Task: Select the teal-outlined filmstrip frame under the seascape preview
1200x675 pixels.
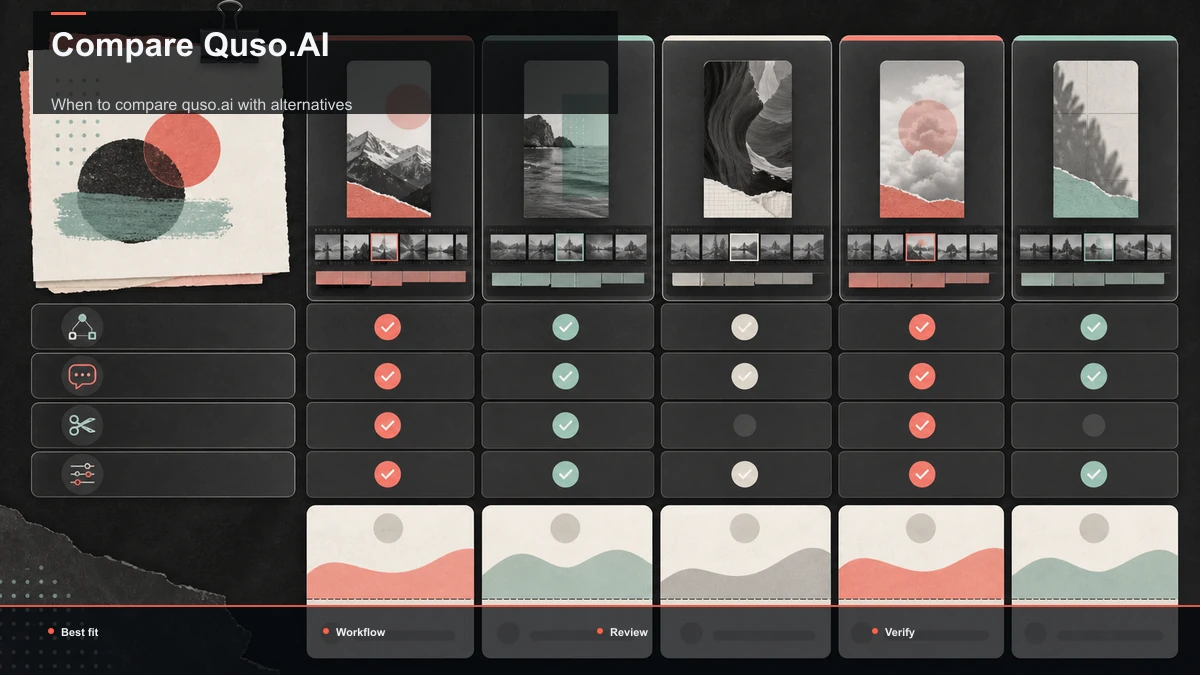Action: tap(570, 247)
